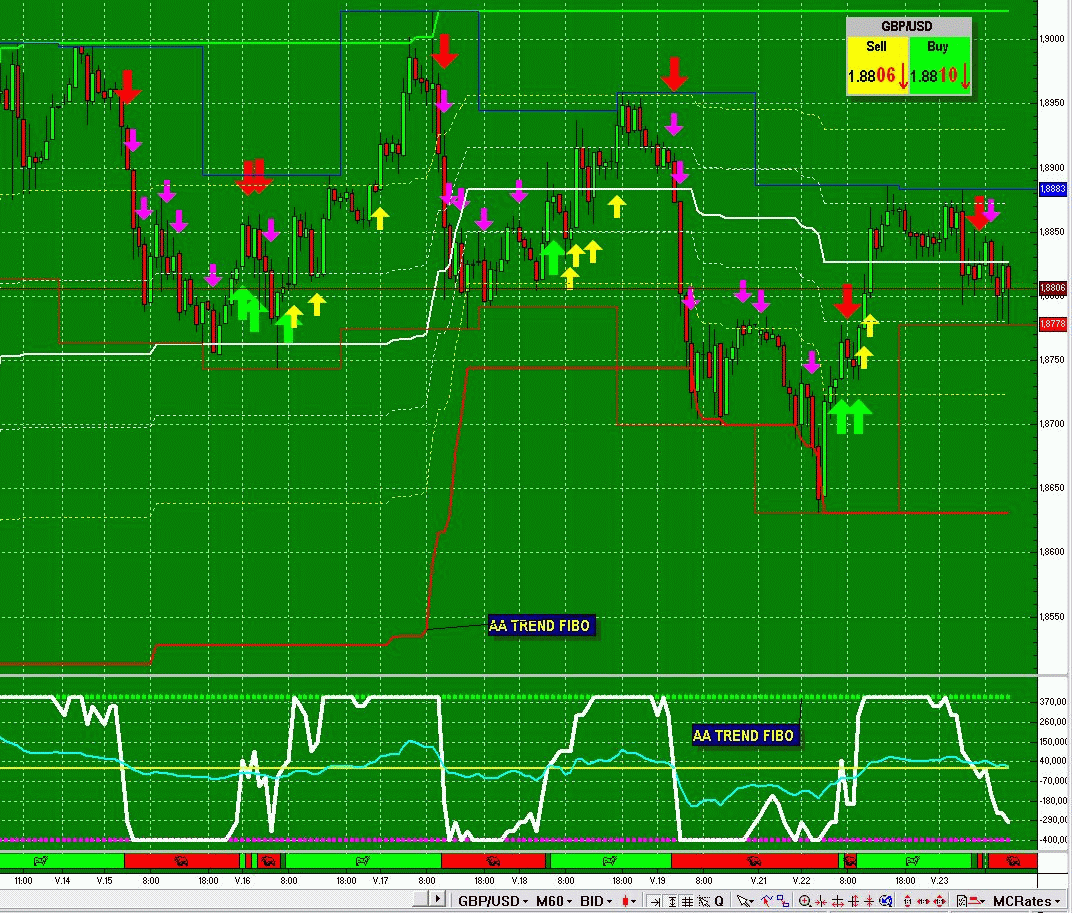Click the blue 1,8883 price tag

(x=1053, y=189)
